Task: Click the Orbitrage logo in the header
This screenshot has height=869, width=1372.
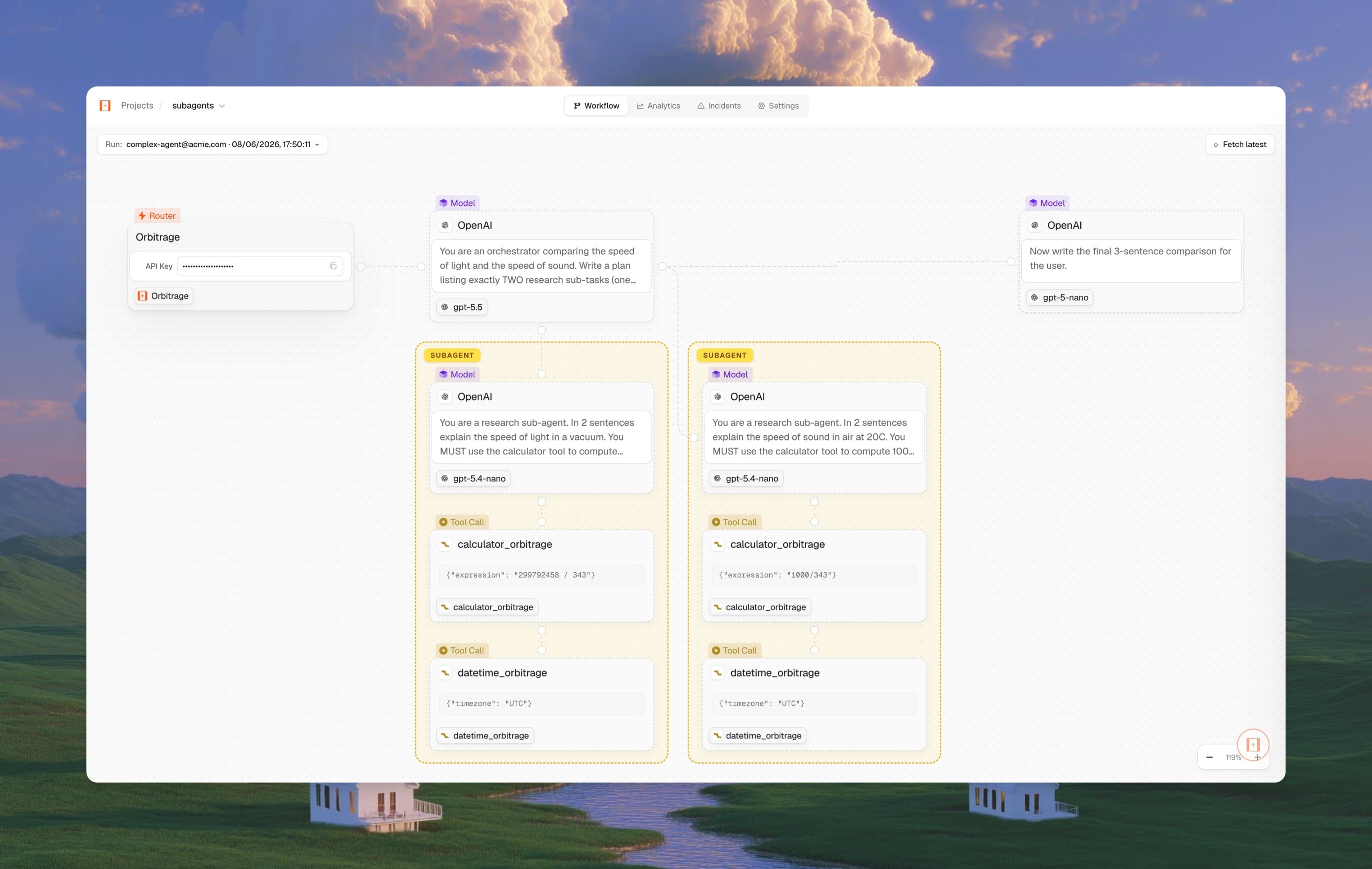Action: pos(105,105)
